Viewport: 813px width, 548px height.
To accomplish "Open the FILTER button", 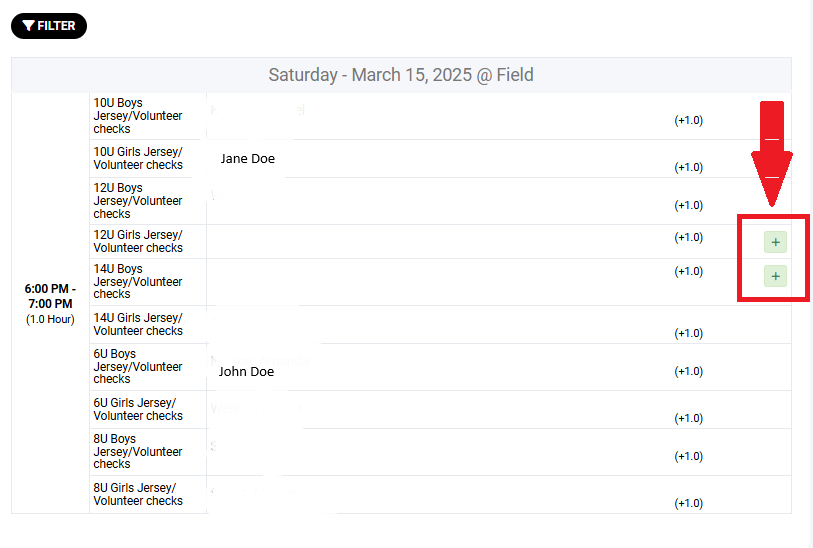I will point(49,26).
